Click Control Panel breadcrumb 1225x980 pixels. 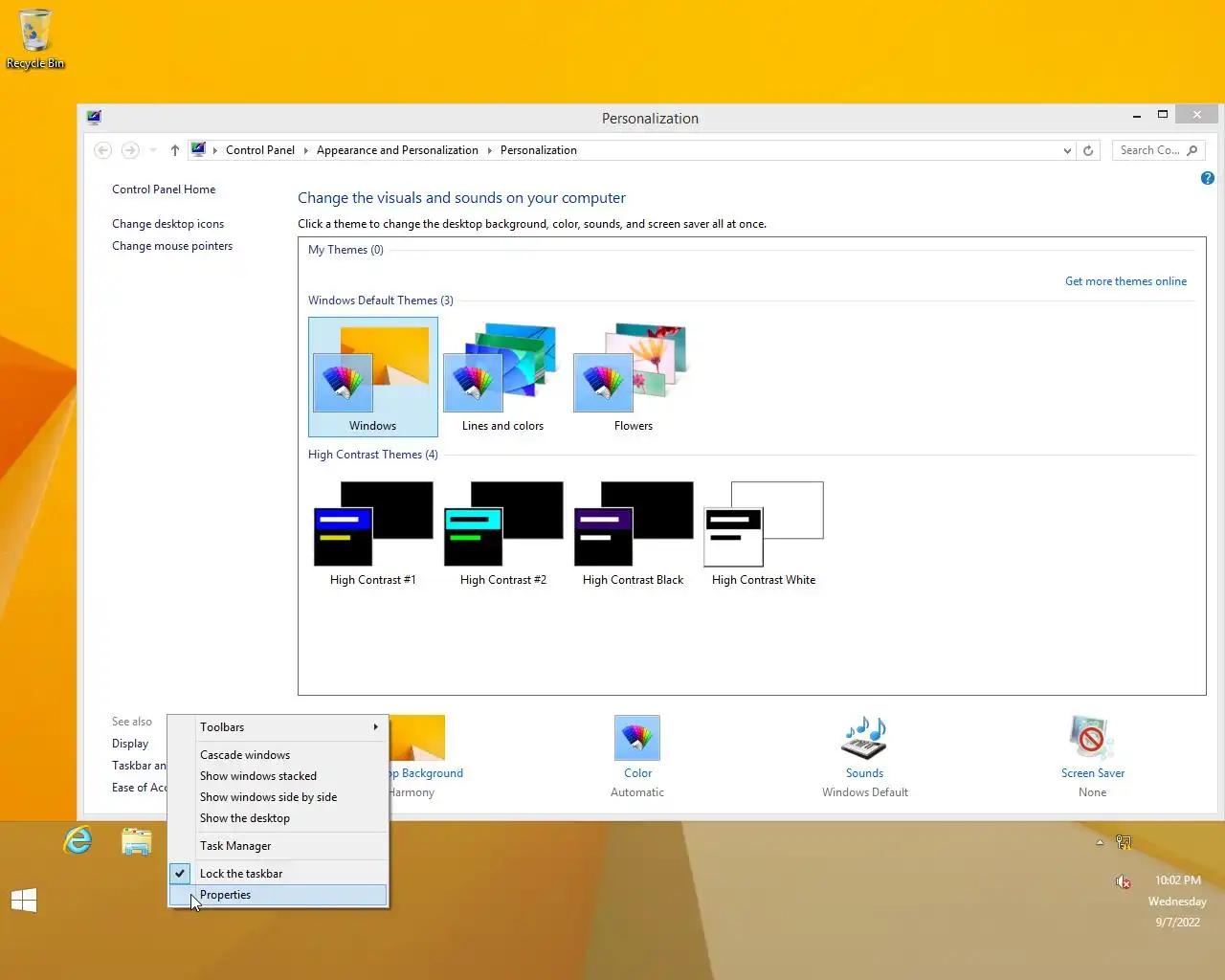tap(260, 150)
